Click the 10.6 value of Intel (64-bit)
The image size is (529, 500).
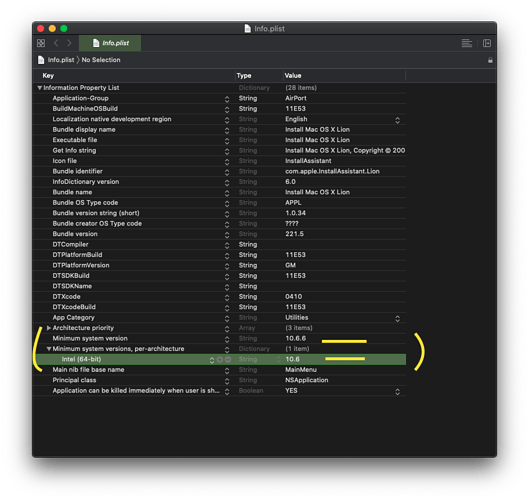[x=292, y=359]
